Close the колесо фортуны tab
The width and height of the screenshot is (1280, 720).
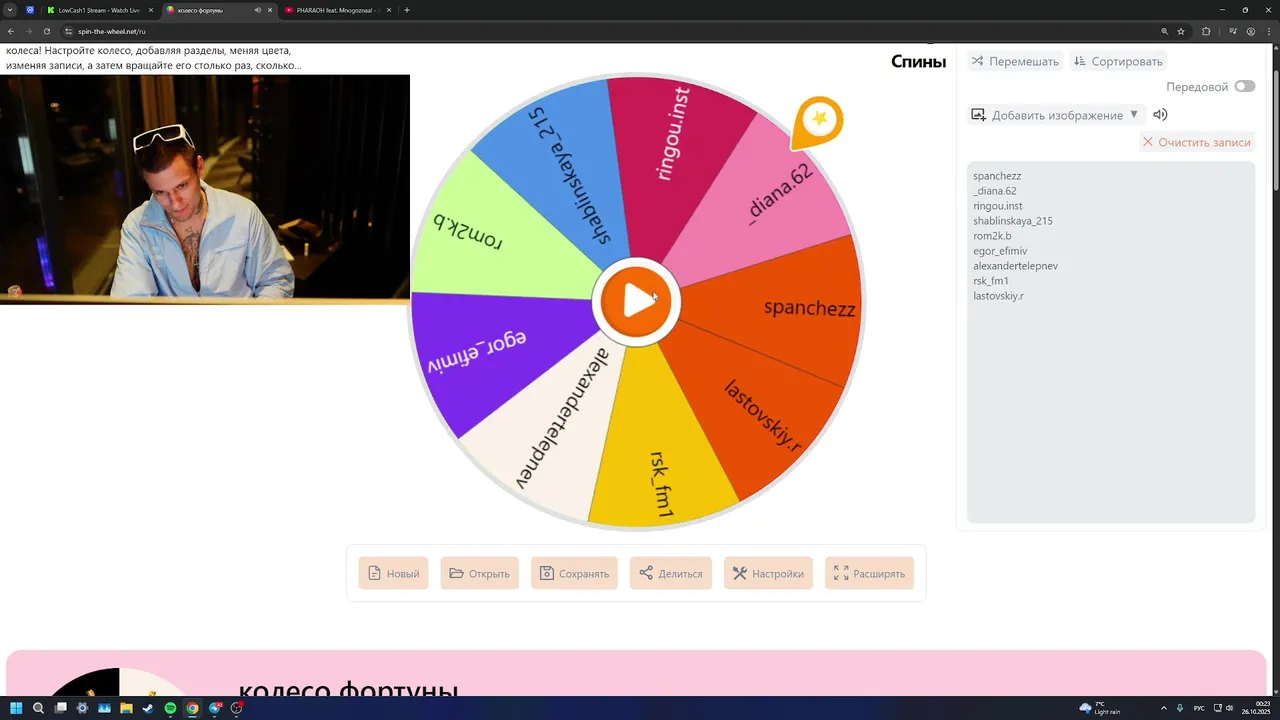pyautogui.click(x=269, y=10)
